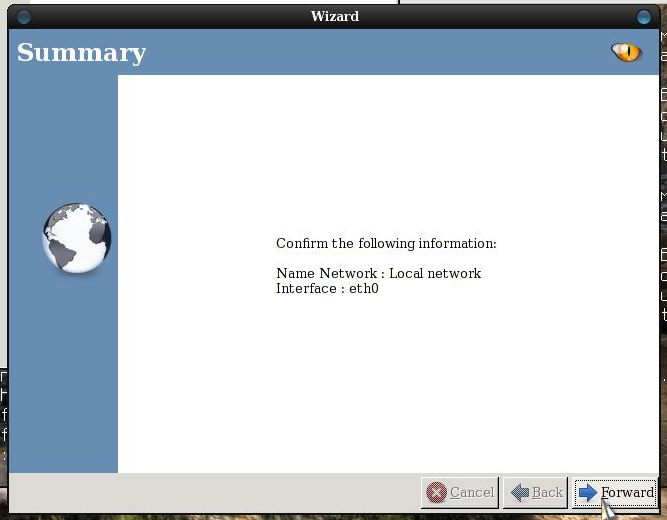Click the cat eye logo in header
667x520 pixels.
pos(626,52)
